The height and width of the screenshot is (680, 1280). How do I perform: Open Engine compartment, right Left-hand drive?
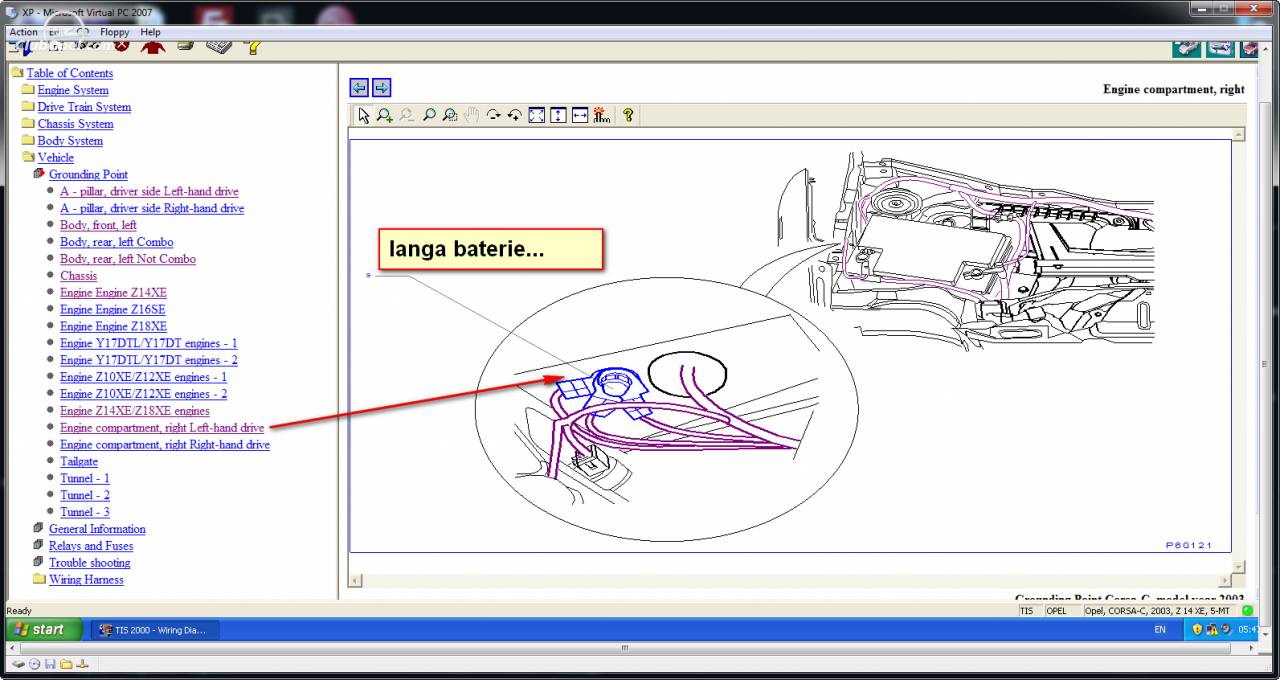point(162,428)
